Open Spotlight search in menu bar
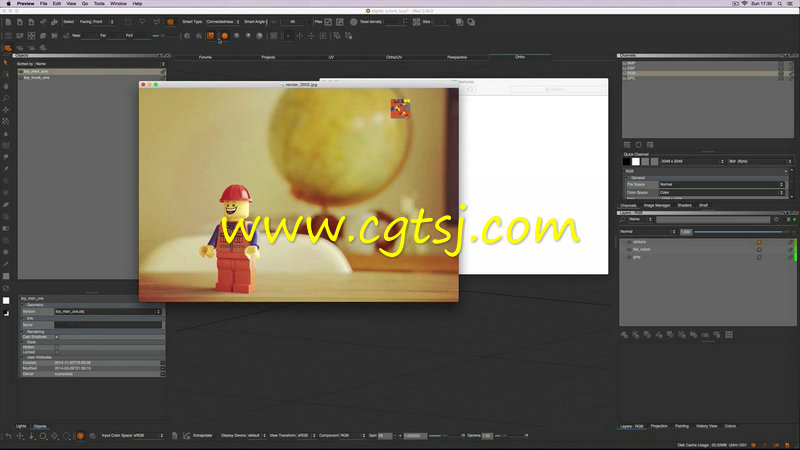The image size is (800, 450). tap(780, 4)
